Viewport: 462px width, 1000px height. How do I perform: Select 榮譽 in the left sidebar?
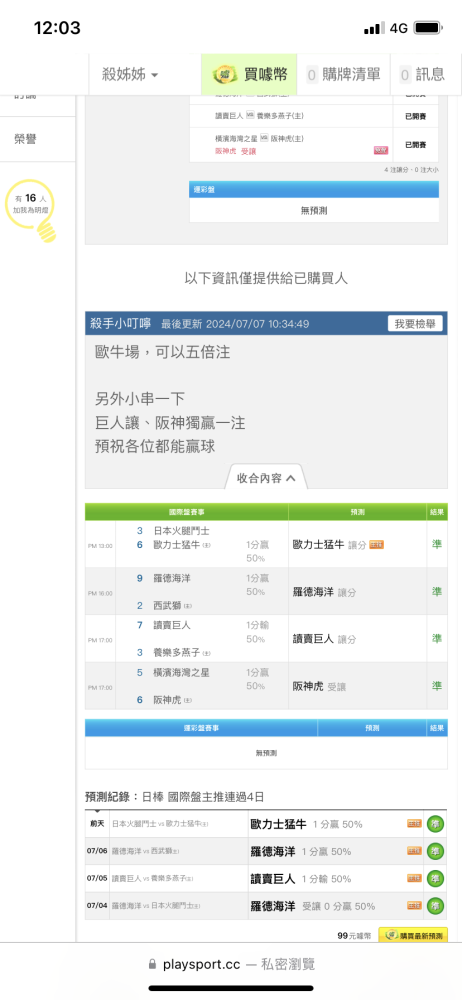26,139
